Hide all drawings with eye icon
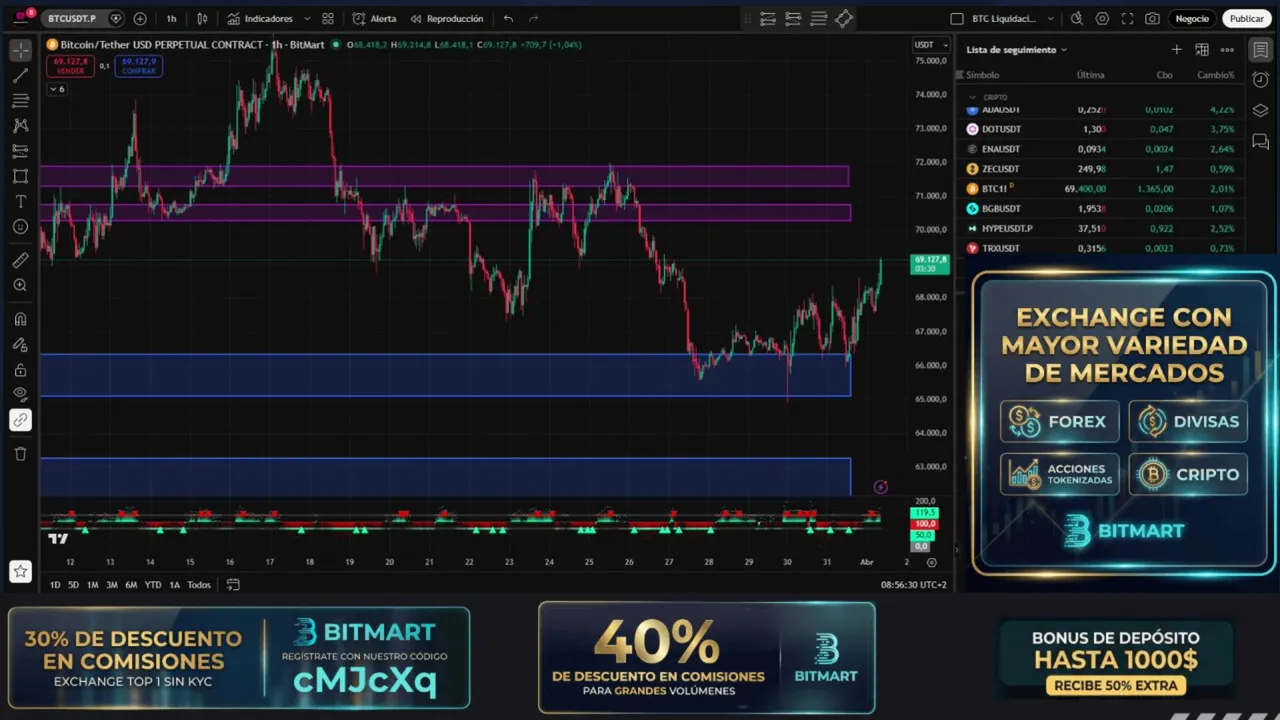 20,395
